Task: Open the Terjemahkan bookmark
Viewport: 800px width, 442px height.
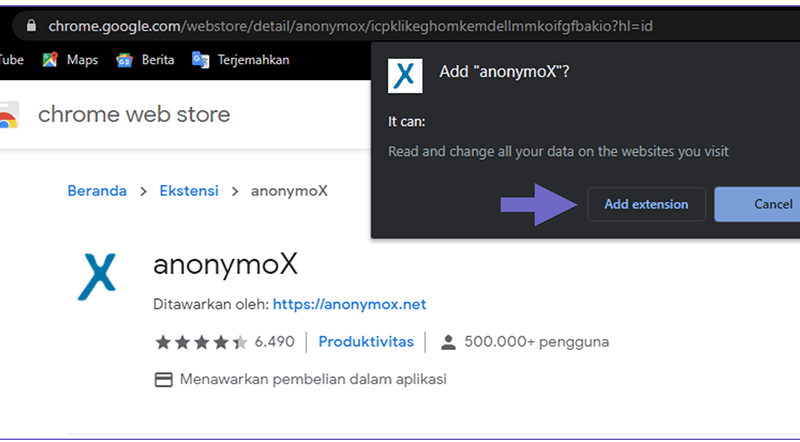Action: click(x=240, y=60)
